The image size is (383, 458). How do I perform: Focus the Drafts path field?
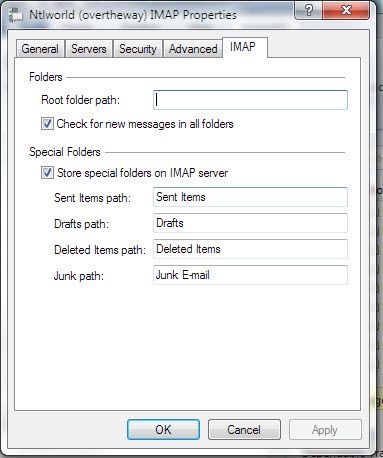pyautogui.click(x=250, y=223)
